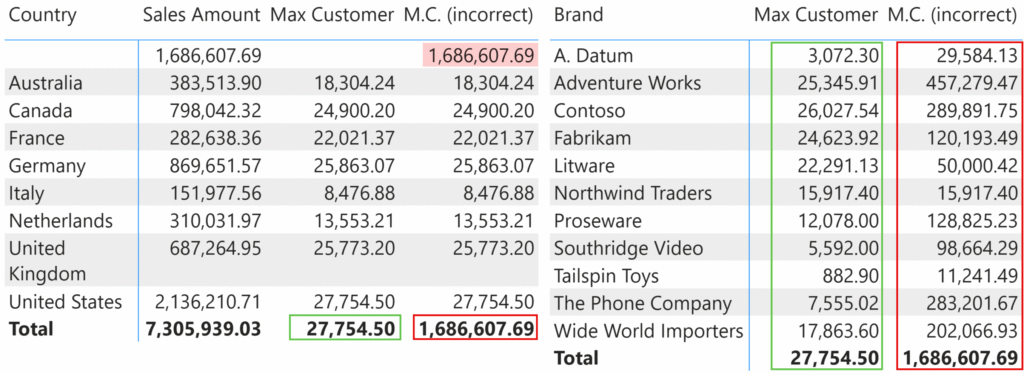Click the green-boxed 27,754.50 total cell
The height and width of the screenshot is (374, 1024).
344,328
